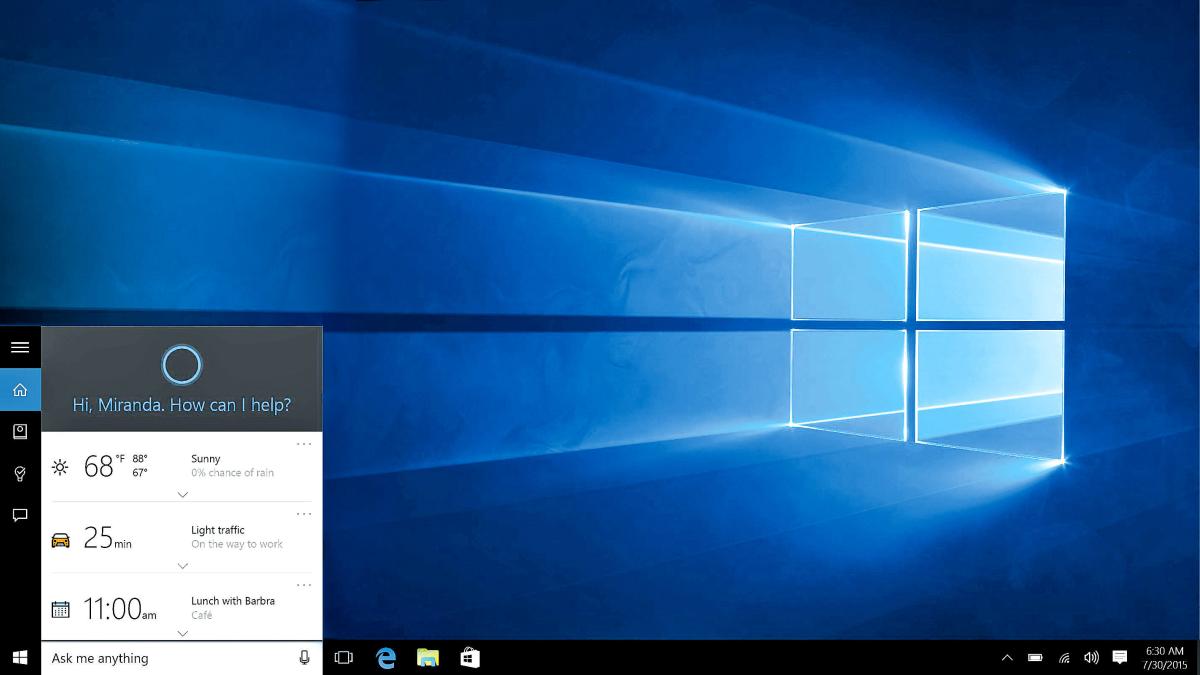Screen dimensions: 1200x675
Task: Open Cortana's Notebook from the sidebar
Action: pos(20,431)
